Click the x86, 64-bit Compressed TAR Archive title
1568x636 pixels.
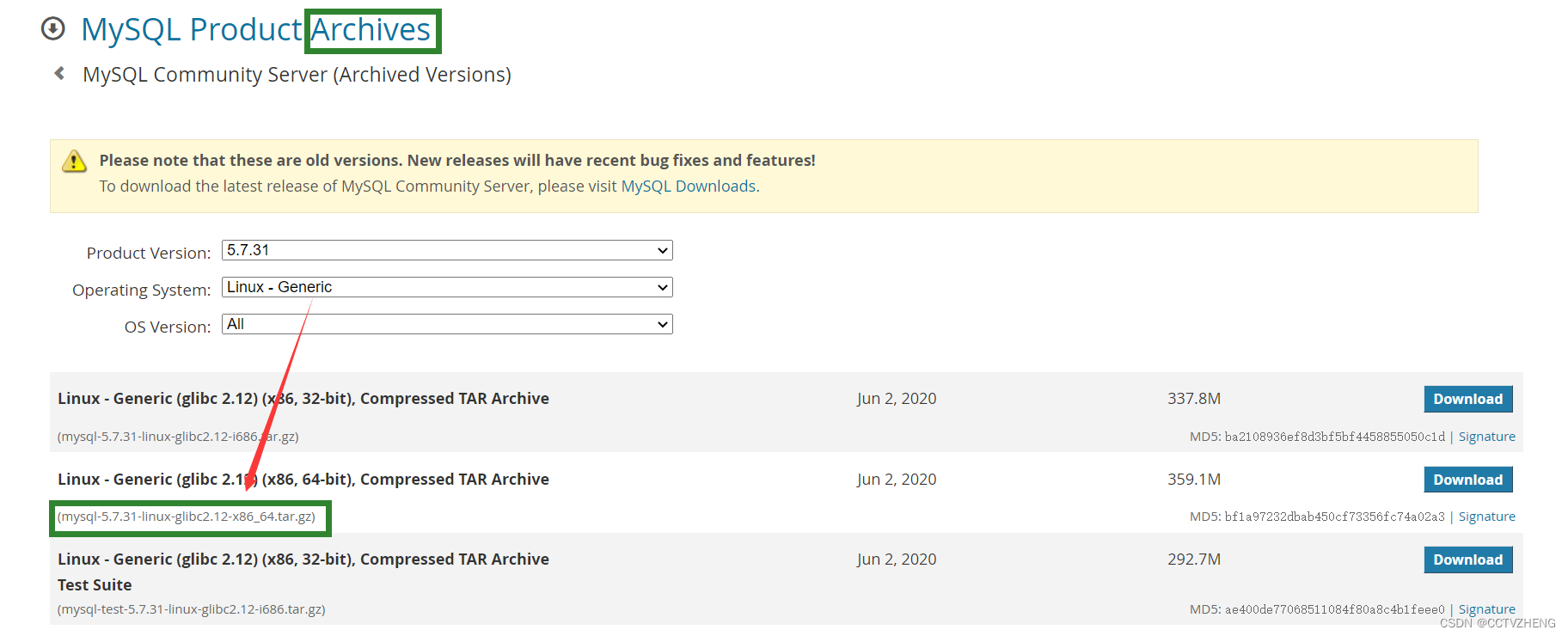(303, 479)
